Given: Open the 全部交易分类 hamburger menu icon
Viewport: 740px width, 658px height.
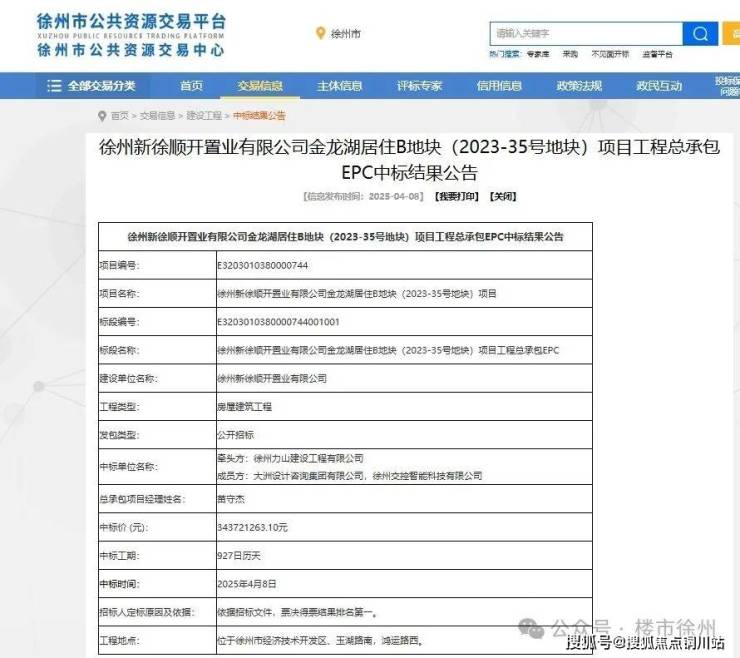Looking at the screenshot, I should point(54,86).
